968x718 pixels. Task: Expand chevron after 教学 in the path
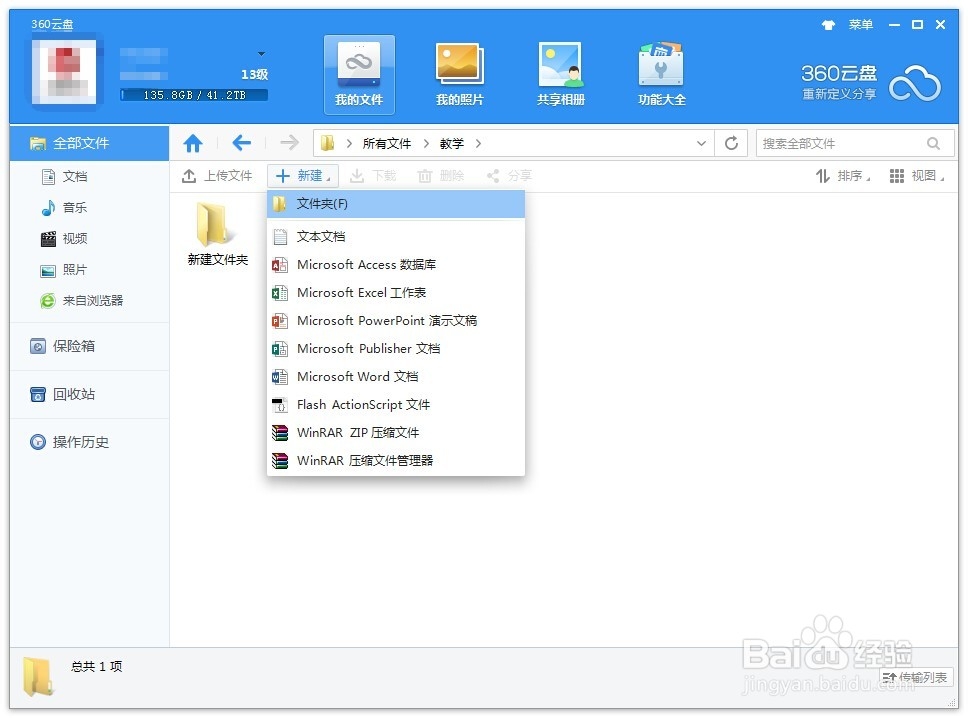coord(478,144)
